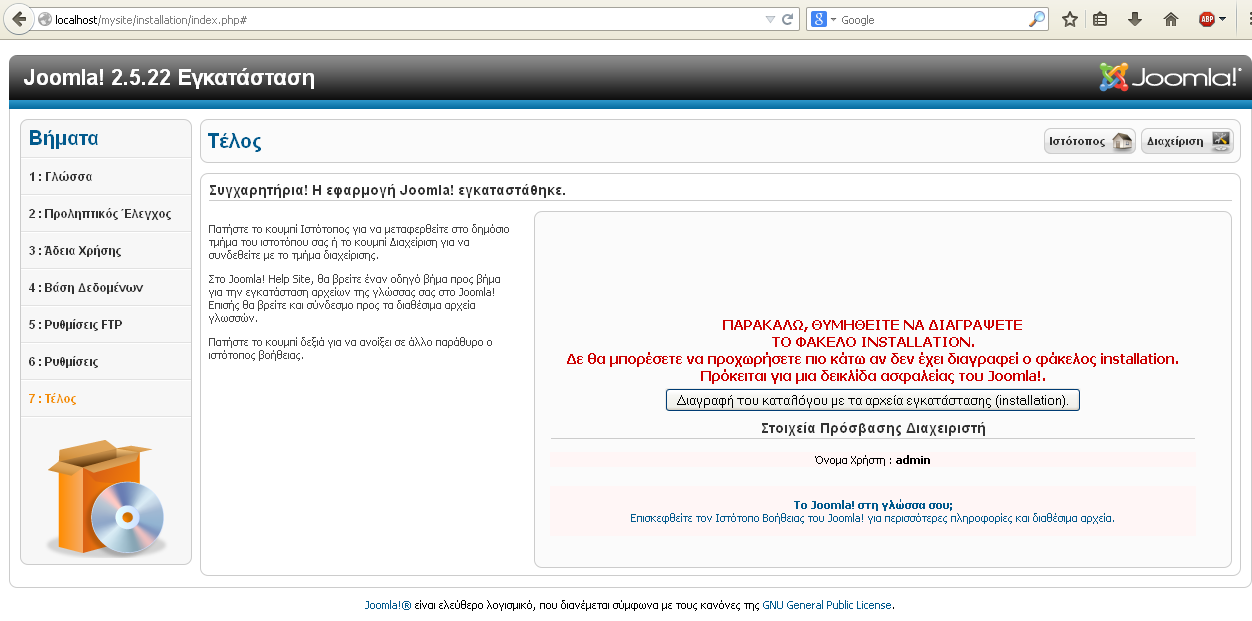Viewport: 1252px width, 621px height.
Task: Go to the browser home icon
Action: pyautogui.click(x=1171, y=19)
